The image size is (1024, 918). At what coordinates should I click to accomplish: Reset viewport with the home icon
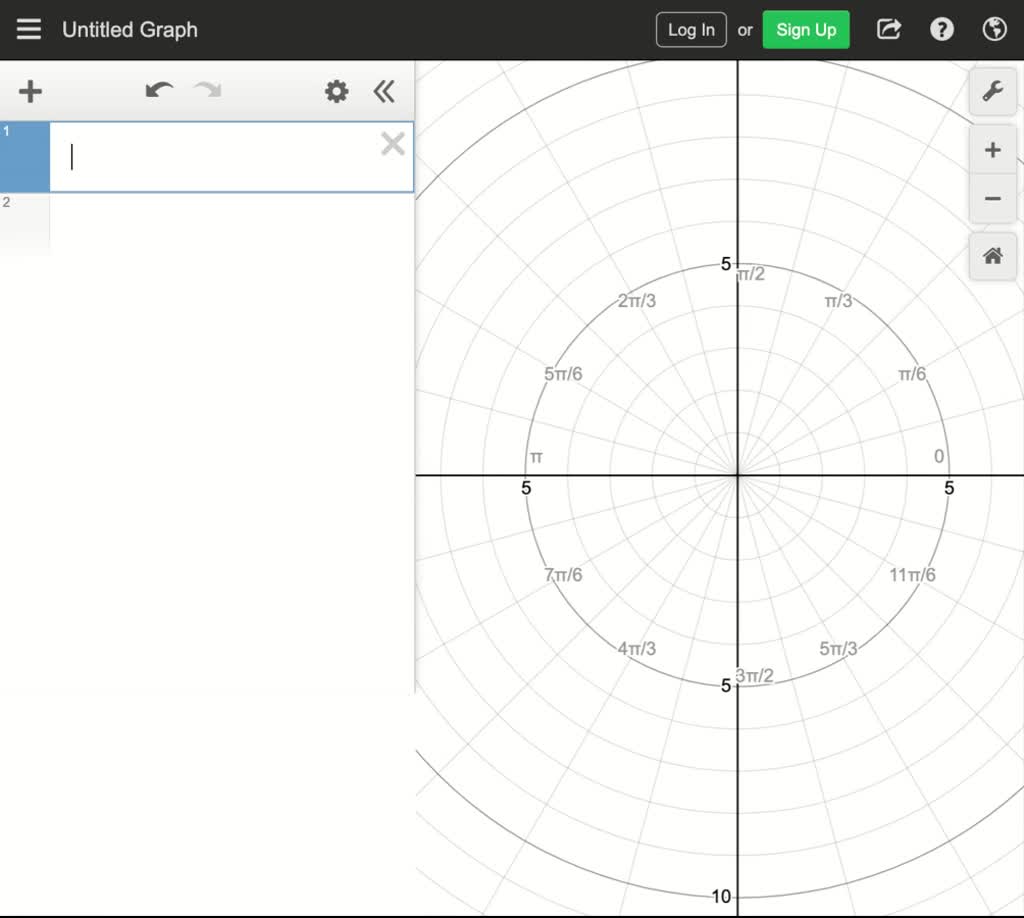tap(992, 256)
